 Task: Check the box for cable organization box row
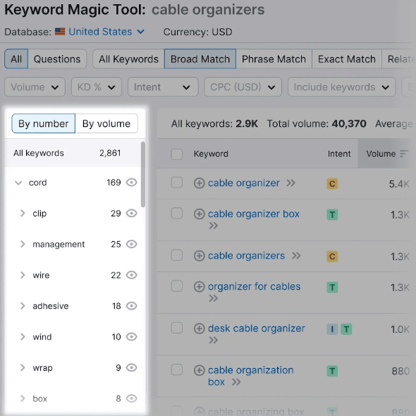coord(177,370)
